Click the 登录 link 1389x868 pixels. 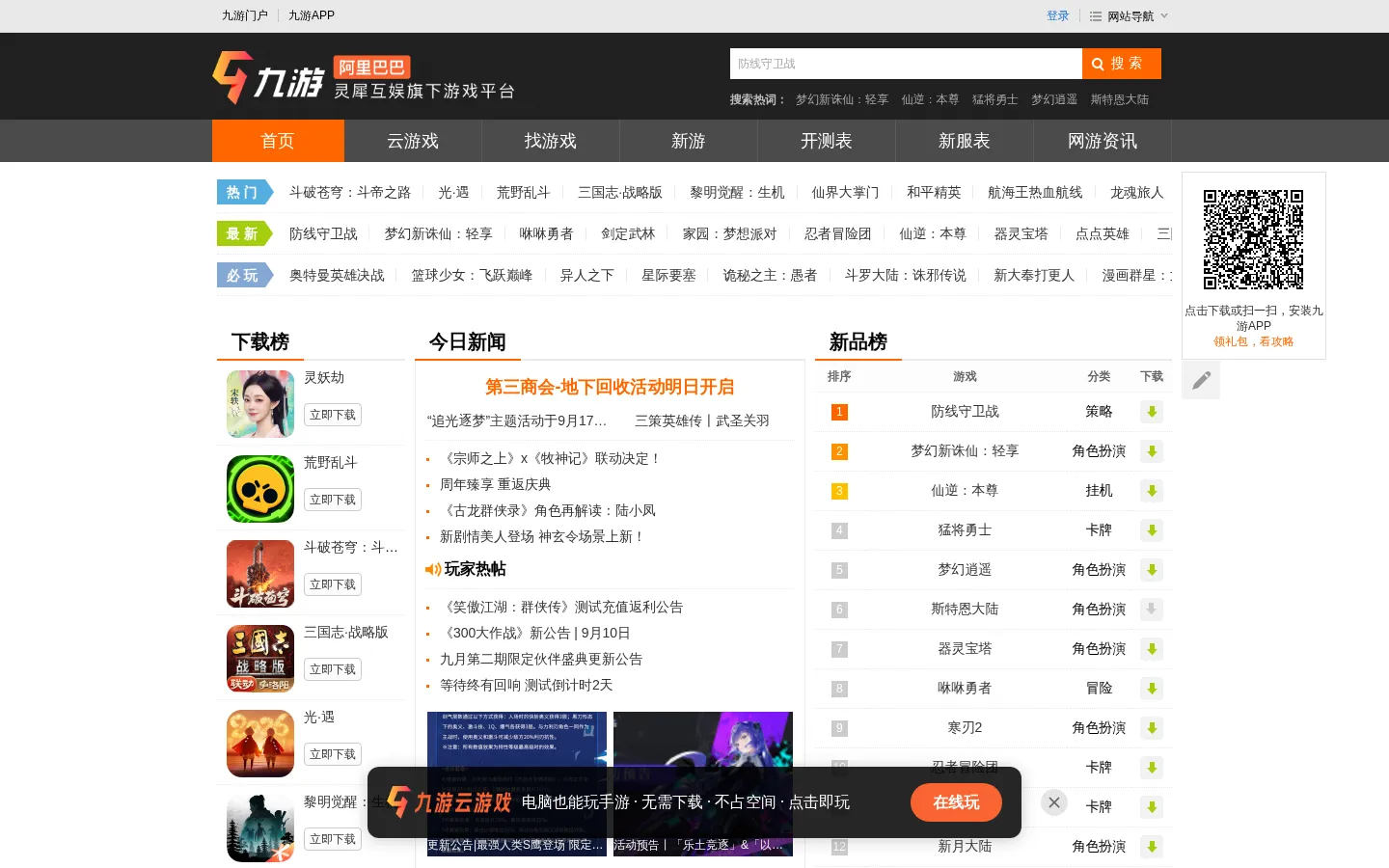tap(1058, 16)
